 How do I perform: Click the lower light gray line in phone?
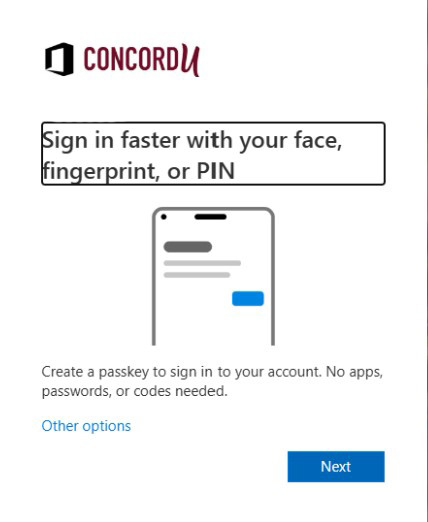197,275
